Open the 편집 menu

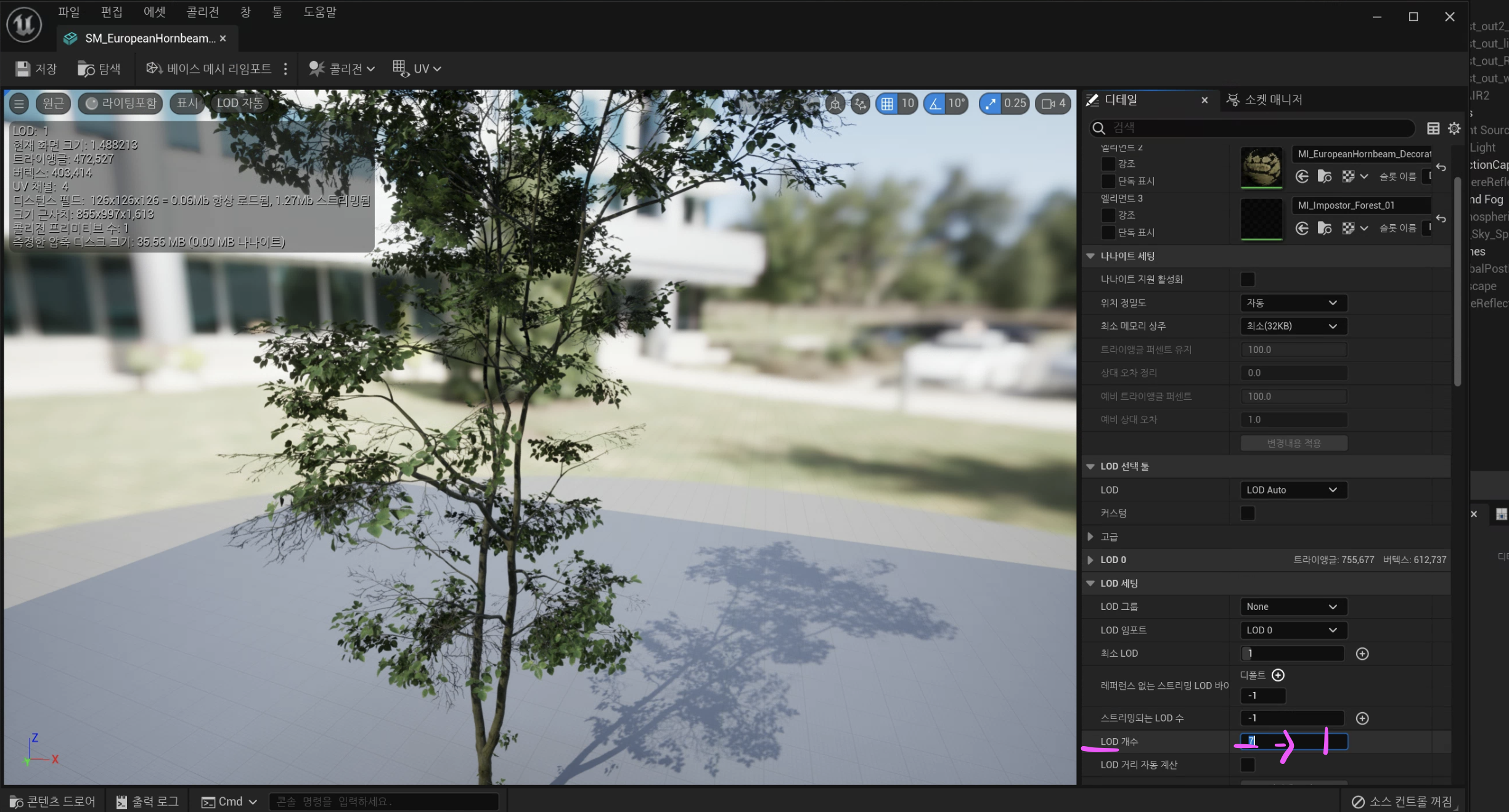pyautogui.click(x=112, y=12)
